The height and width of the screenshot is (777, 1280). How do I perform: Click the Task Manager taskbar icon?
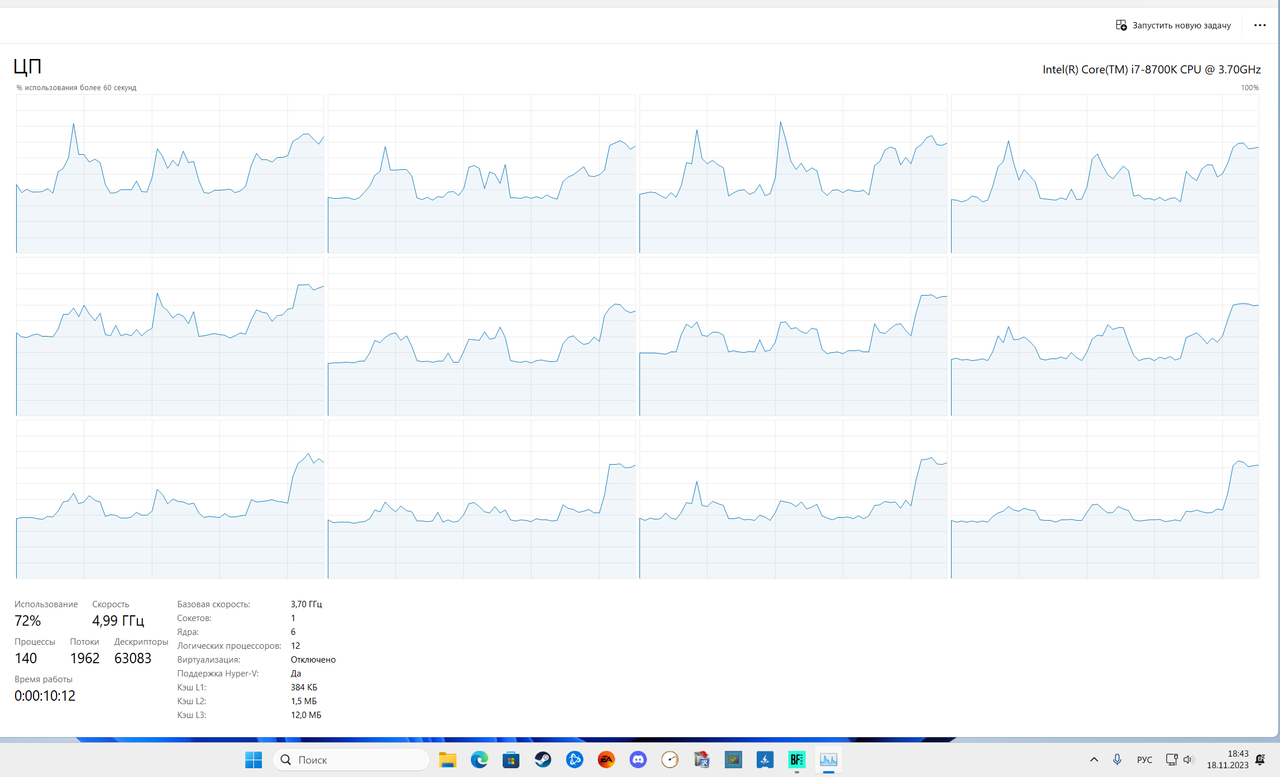coord(829,760)
